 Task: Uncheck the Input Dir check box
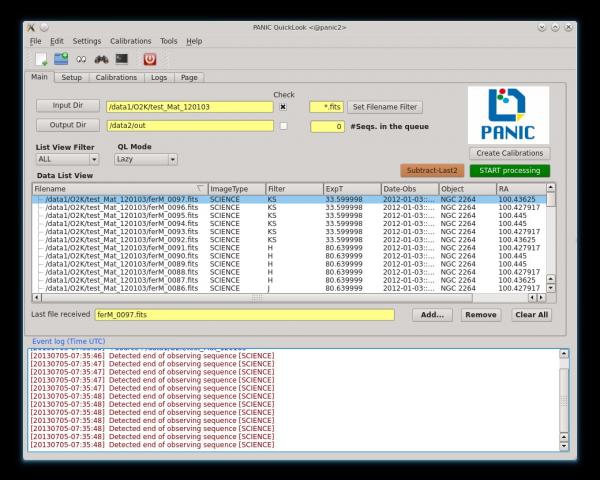(283, 107)
